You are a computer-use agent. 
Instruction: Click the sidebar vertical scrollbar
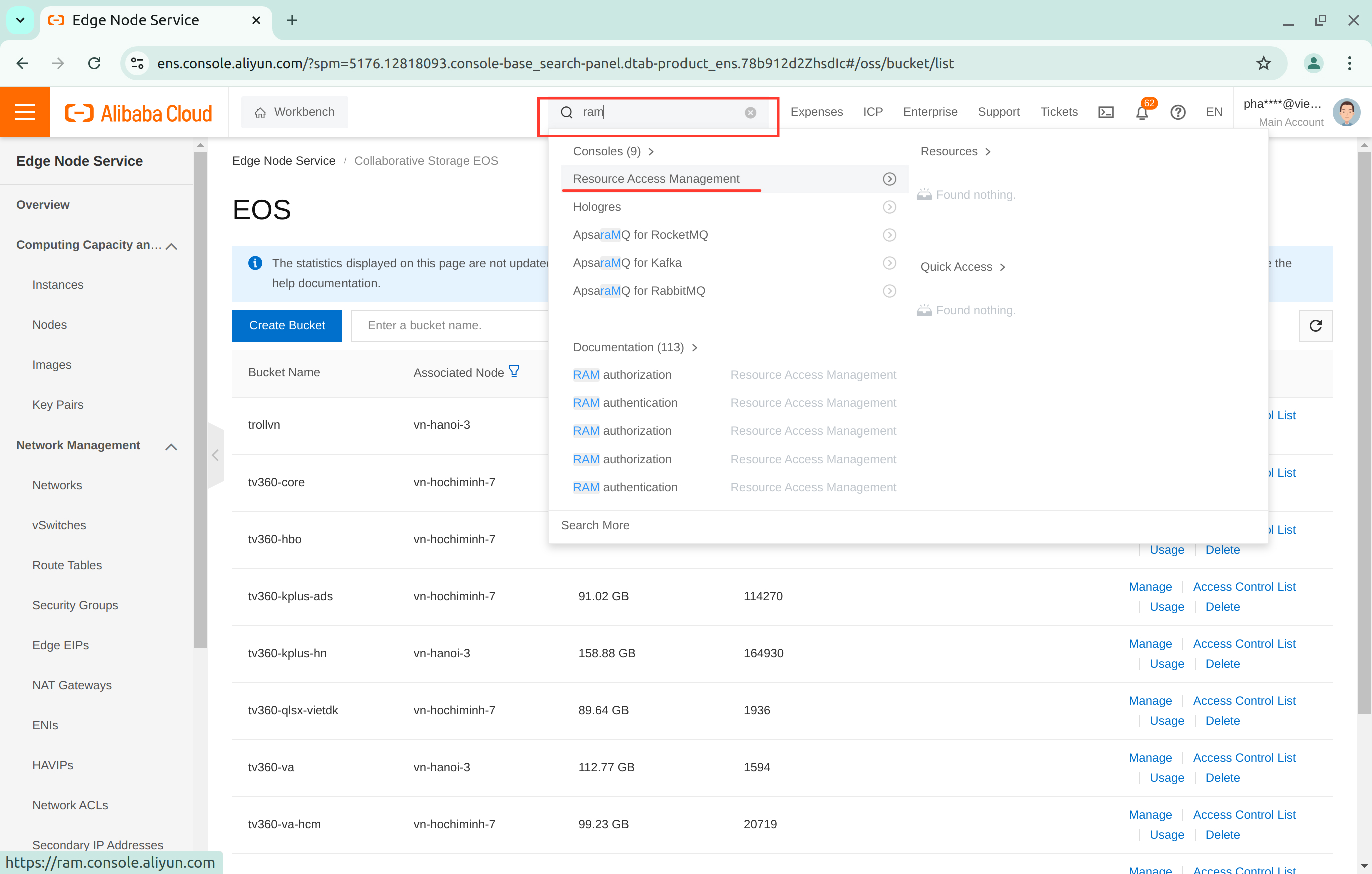pos(200,399)
